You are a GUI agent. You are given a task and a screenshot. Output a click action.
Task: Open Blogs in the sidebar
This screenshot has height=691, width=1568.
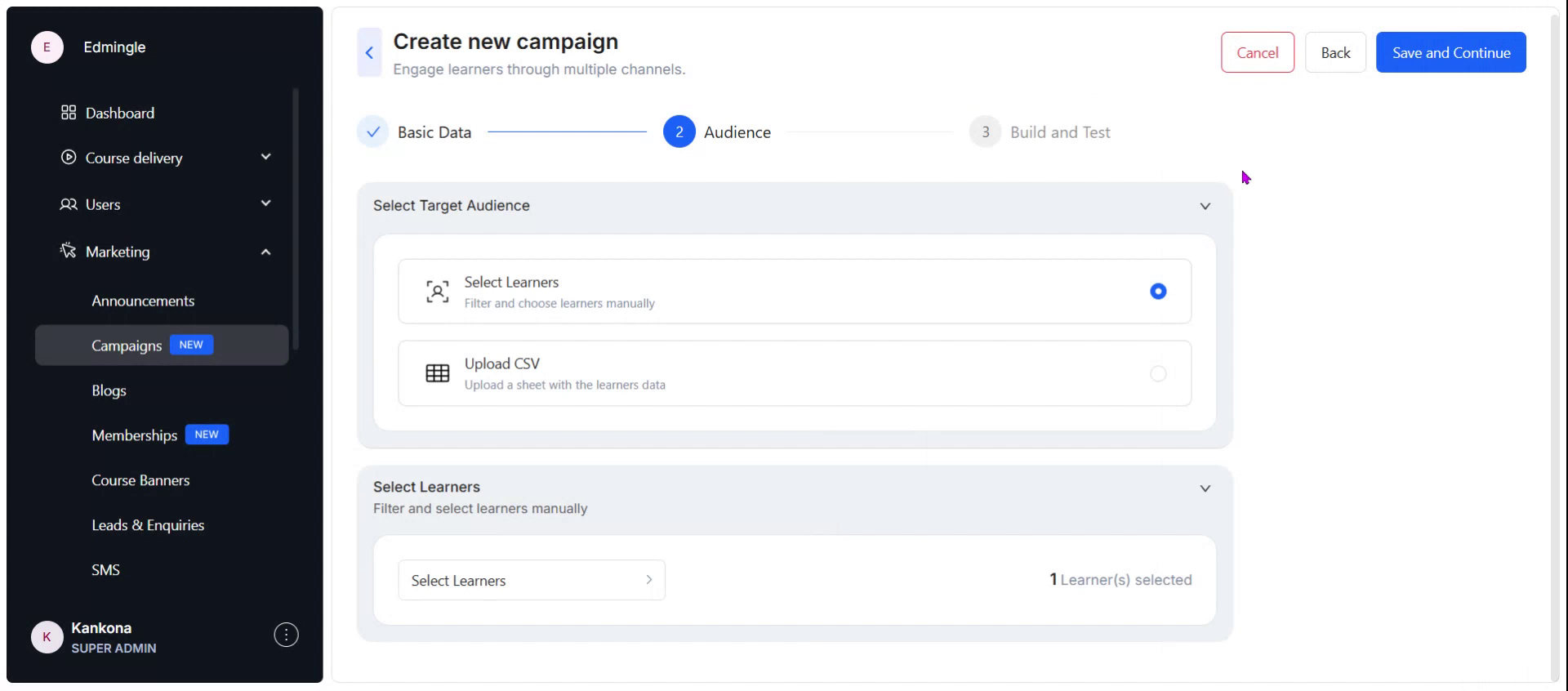point(109,390)
